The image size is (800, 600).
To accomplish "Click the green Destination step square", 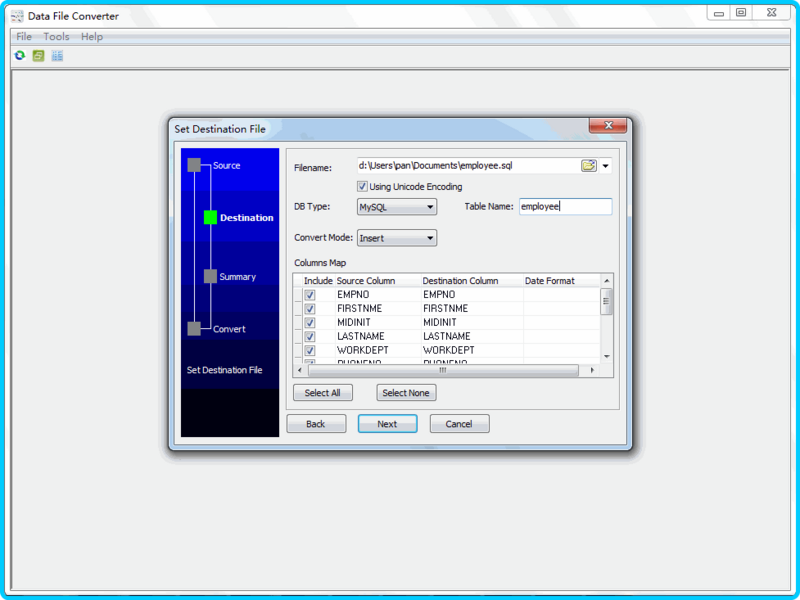I will 210,217.
